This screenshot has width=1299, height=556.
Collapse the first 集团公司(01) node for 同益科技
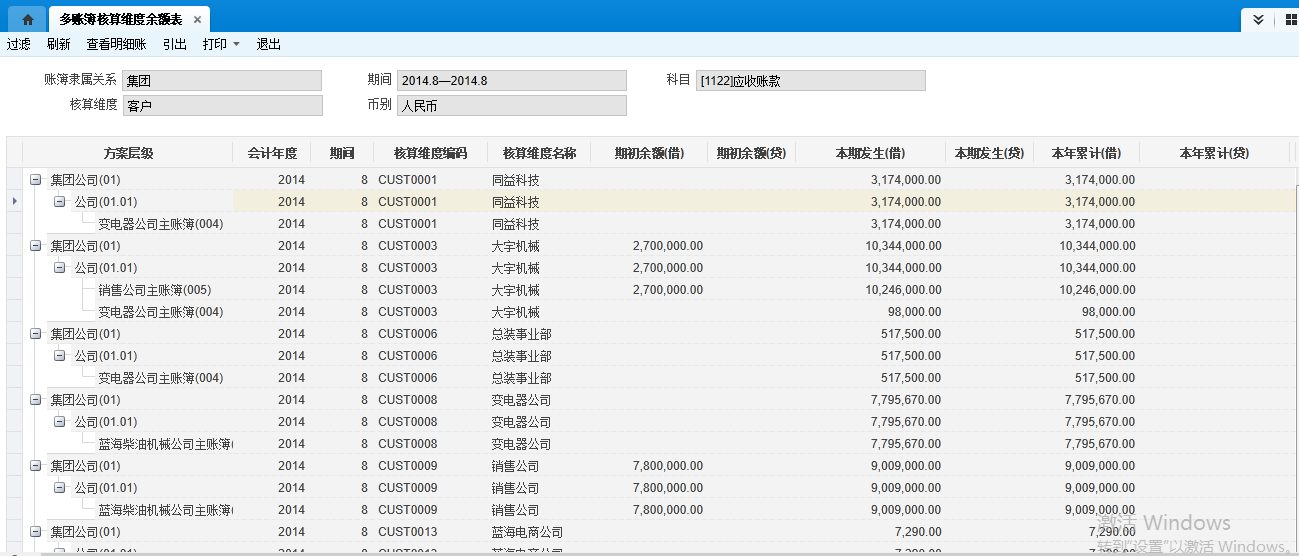click(x=36, y=180)
